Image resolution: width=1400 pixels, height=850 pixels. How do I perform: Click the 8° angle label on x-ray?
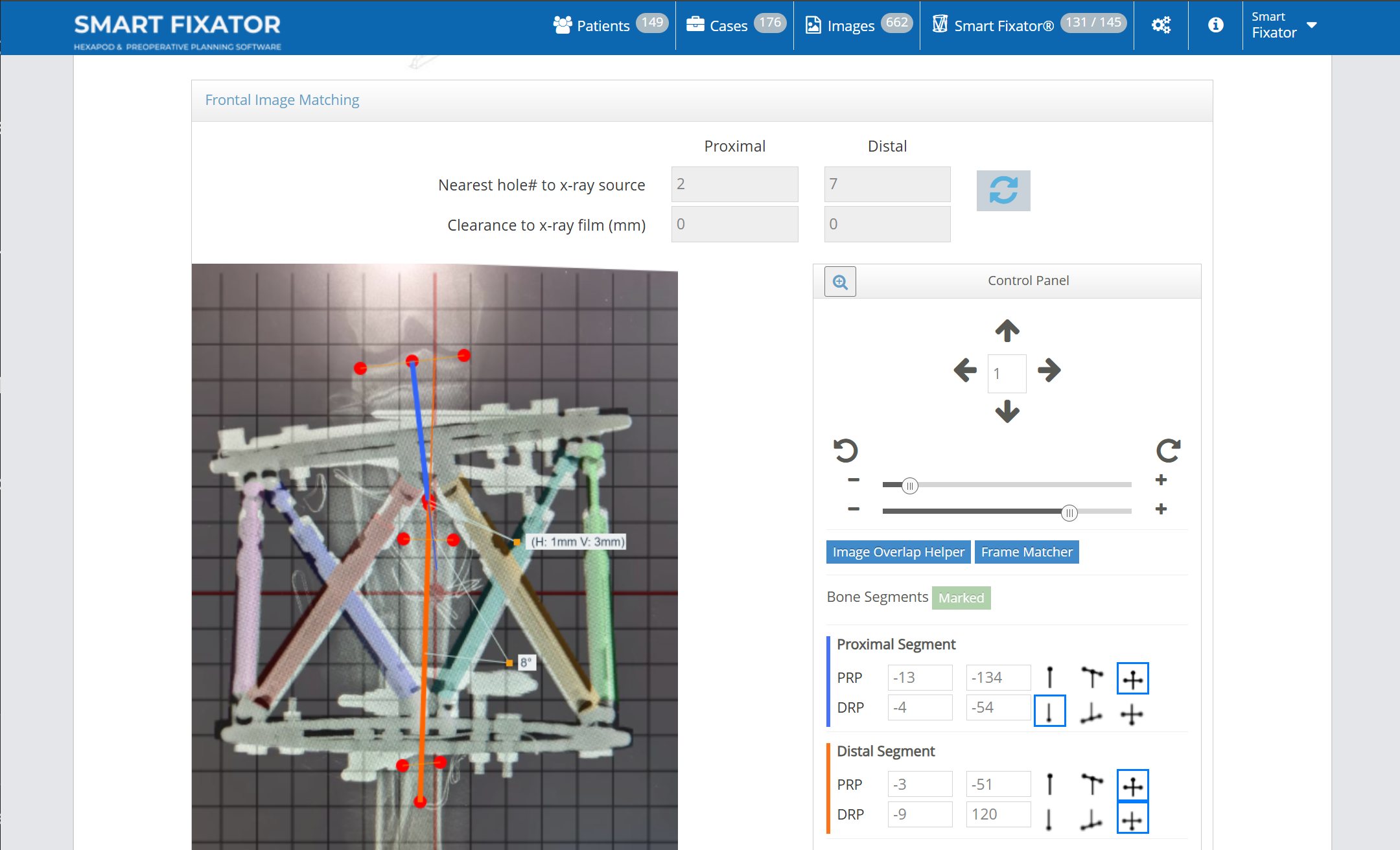[526, 662]
